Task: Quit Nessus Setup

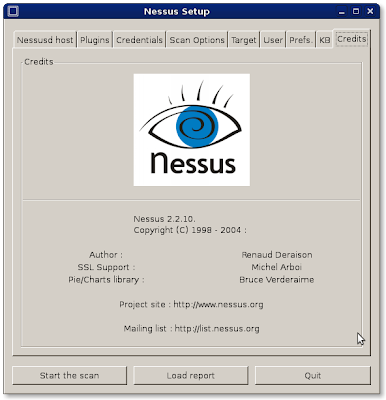Action: tap(313, 376)
